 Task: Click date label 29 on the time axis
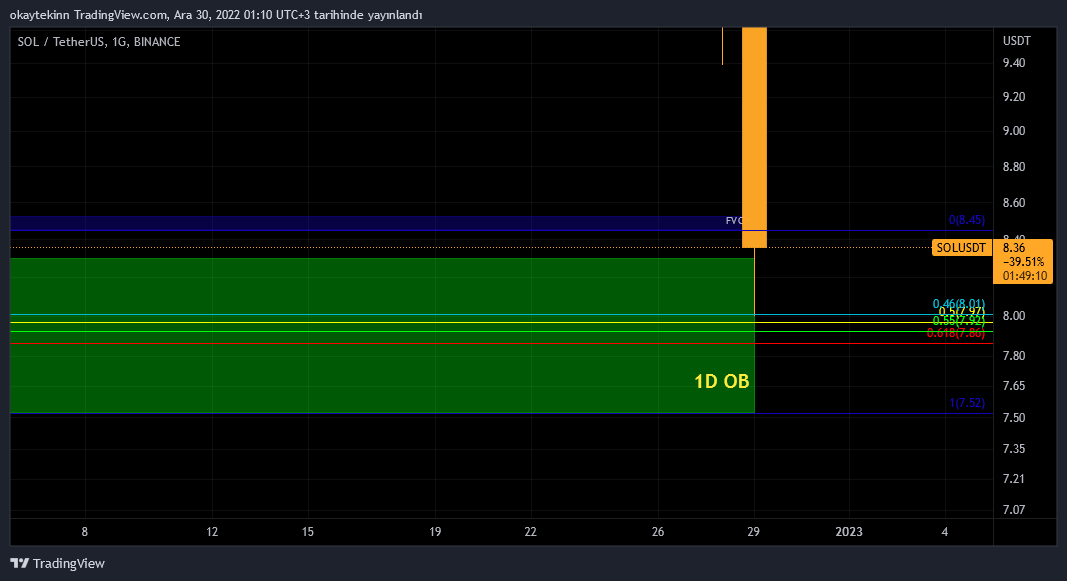753,532
